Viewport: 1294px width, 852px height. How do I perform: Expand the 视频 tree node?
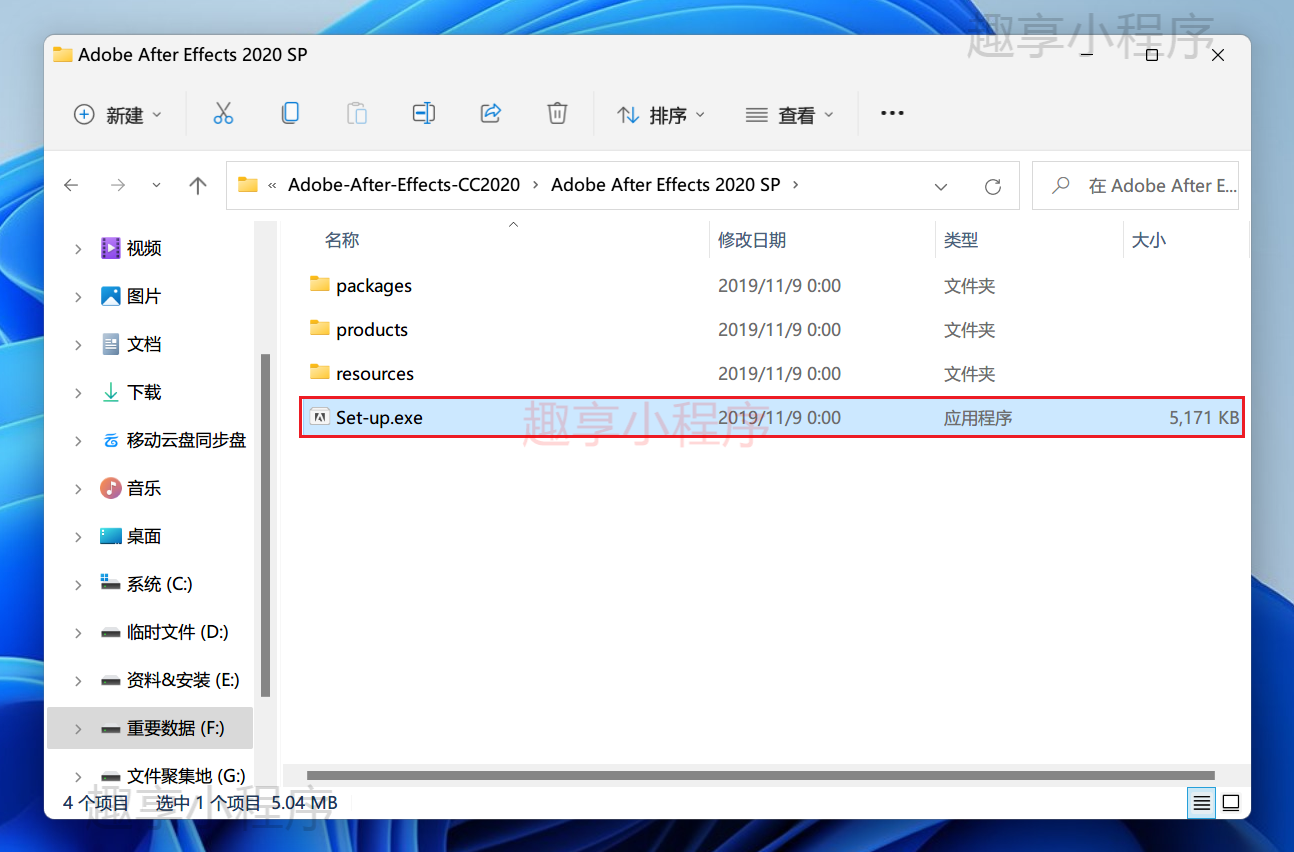[x=78, y=249]
